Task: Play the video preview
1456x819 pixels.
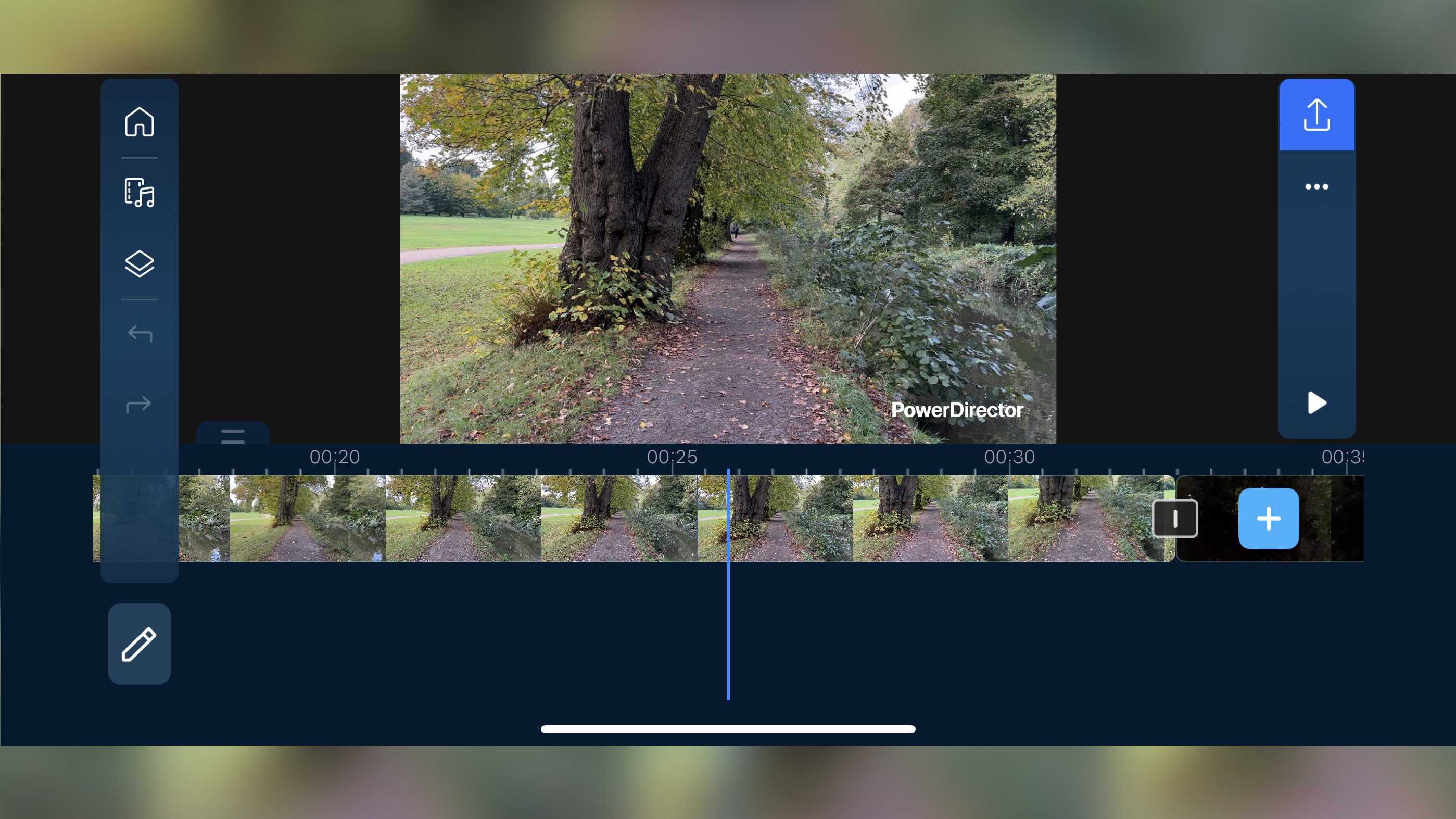Action: 1316,403
